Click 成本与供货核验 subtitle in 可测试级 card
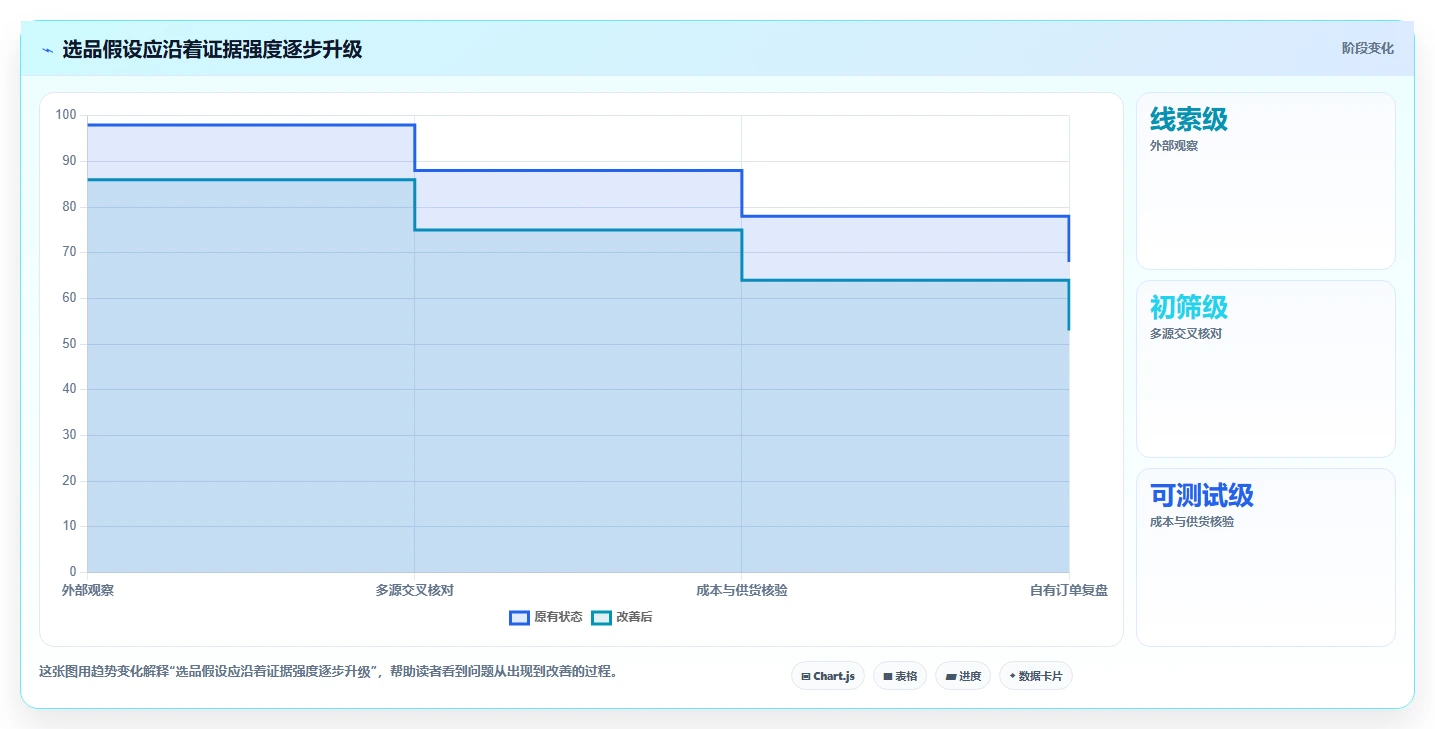Screen dimensions: 1435x729 1192,521
